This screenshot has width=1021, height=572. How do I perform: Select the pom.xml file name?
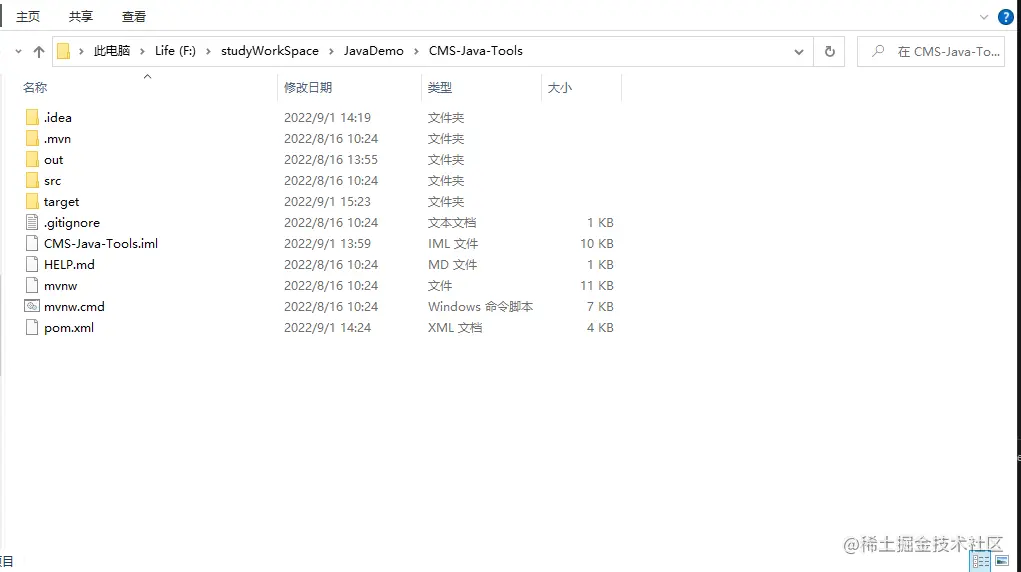click(x=69, y=328)
